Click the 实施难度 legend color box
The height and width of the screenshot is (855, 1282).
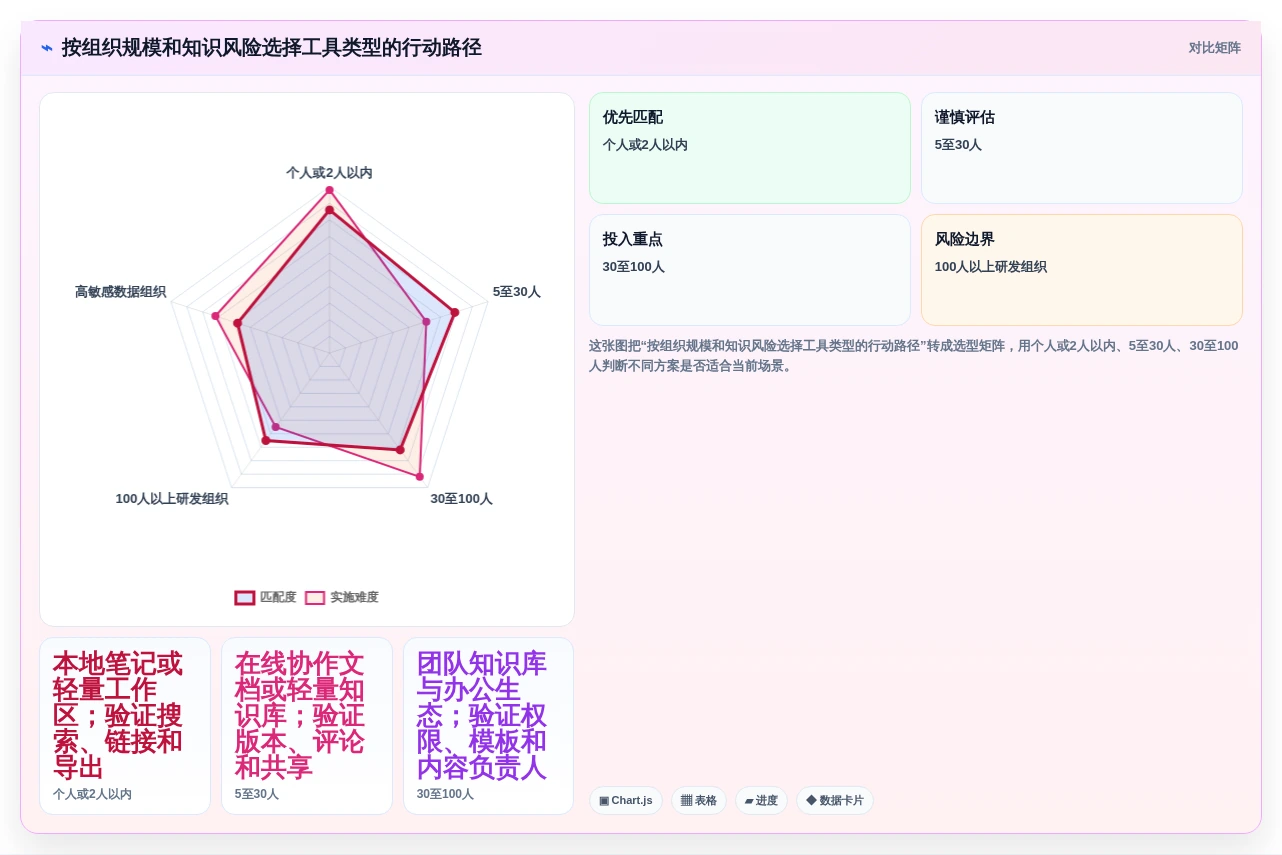coord(315,597)
